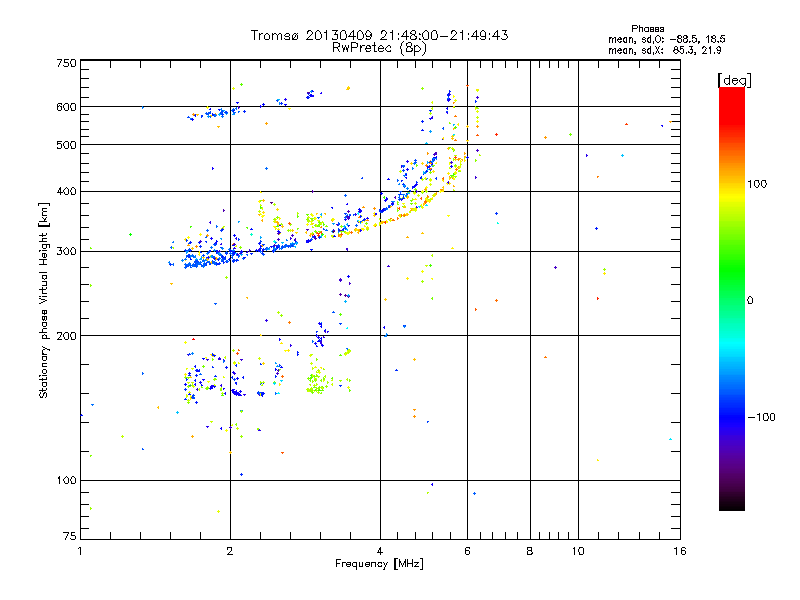Click the '16' x-axis tick label

(680, 551)
